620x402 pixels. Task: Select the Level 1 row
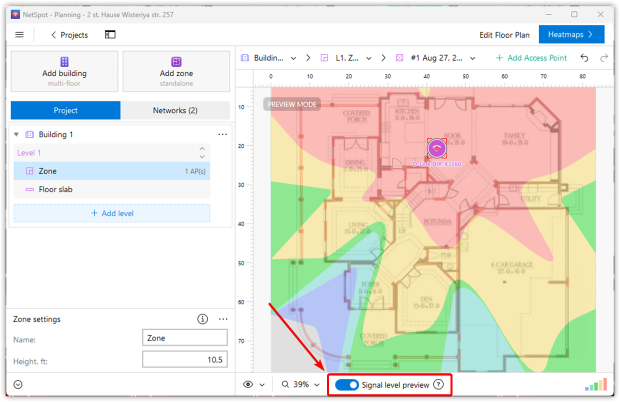point(112,153)
